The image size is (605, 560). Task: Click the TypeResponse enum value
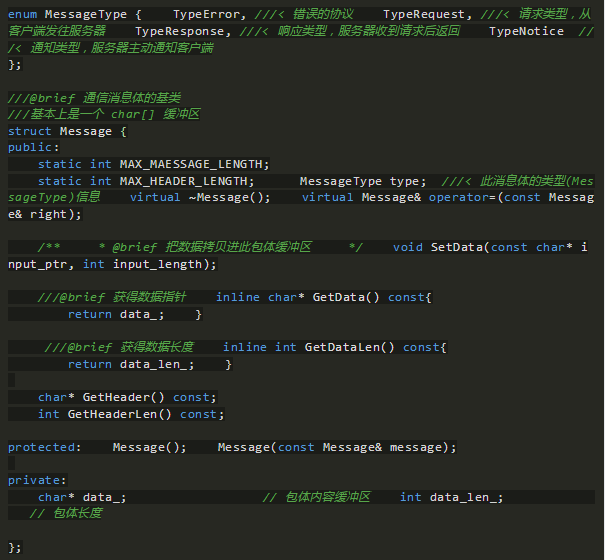coord(176,31)
